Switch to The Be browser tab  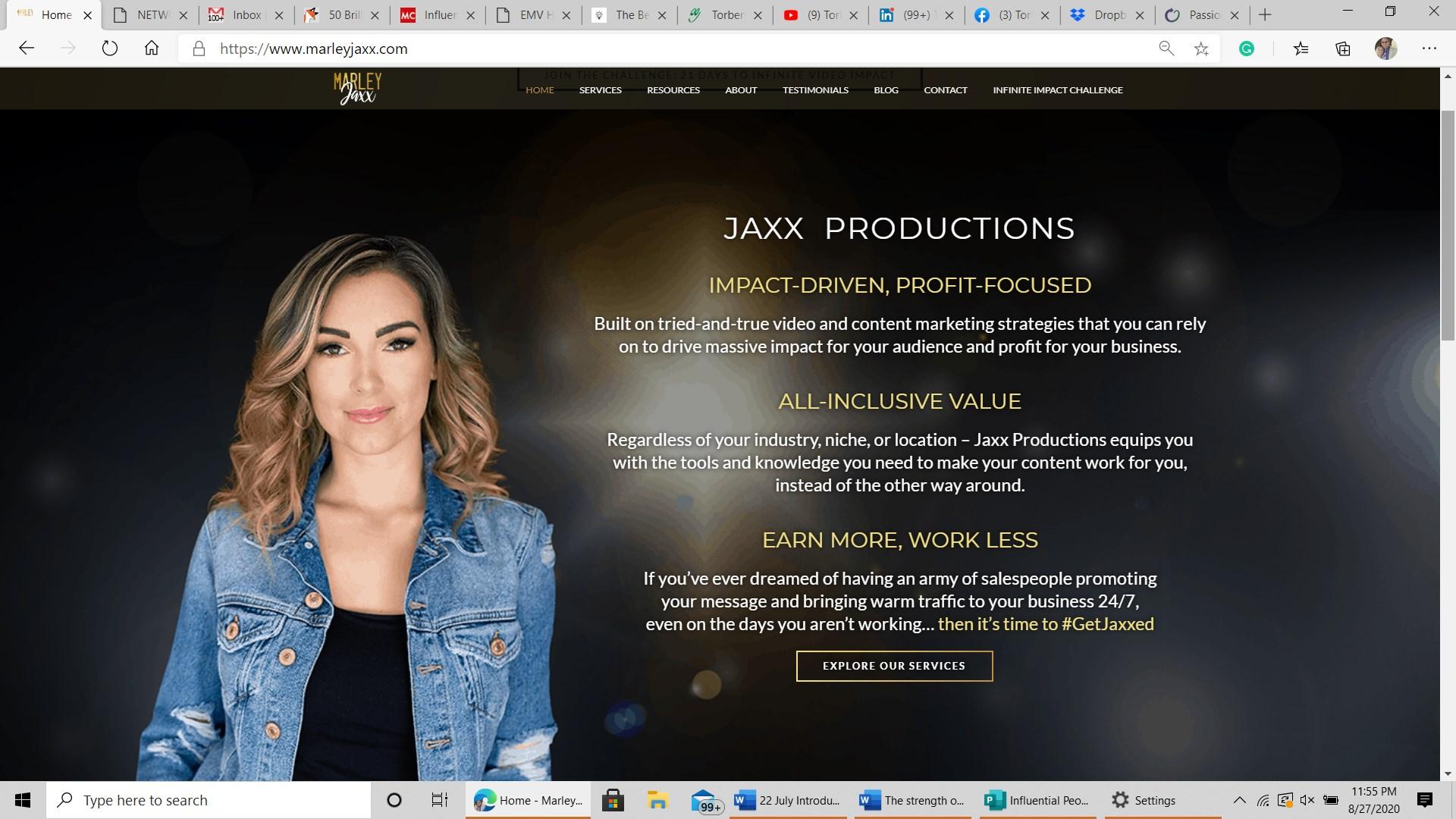pyautogui.click(x=629, y=14)
